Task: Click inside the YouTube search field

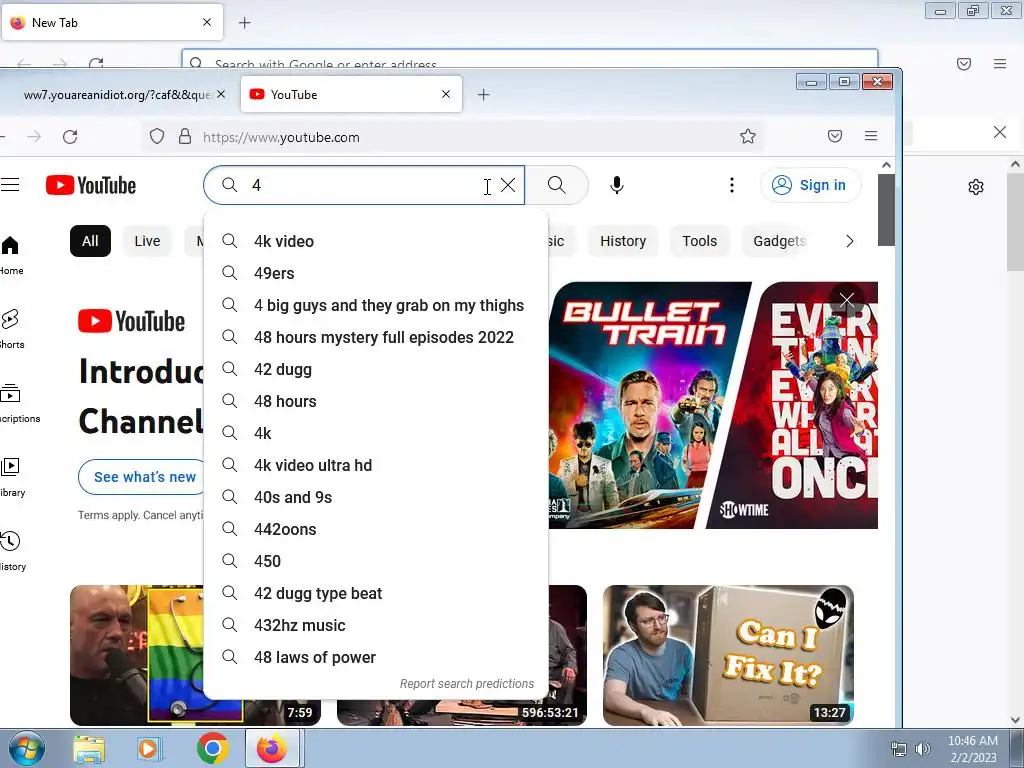Action: pos(366,185)
